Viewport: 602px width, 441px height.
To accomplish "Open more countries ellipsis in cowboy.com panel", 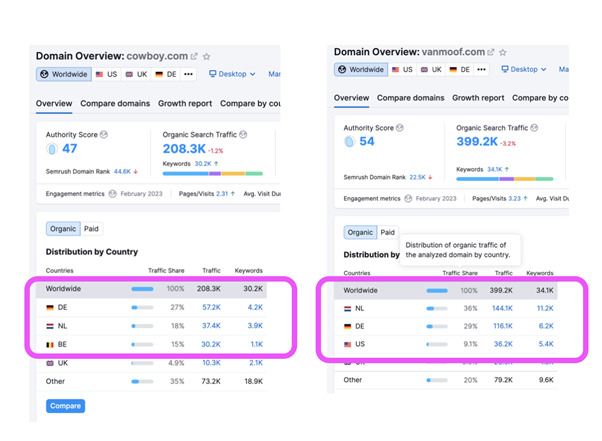I will click(186, 74).
